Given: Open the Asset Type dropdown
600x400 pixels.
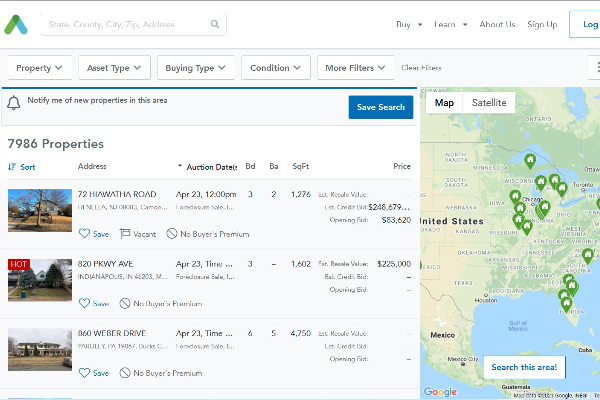Looking at the screenshot, I should 114,68.
